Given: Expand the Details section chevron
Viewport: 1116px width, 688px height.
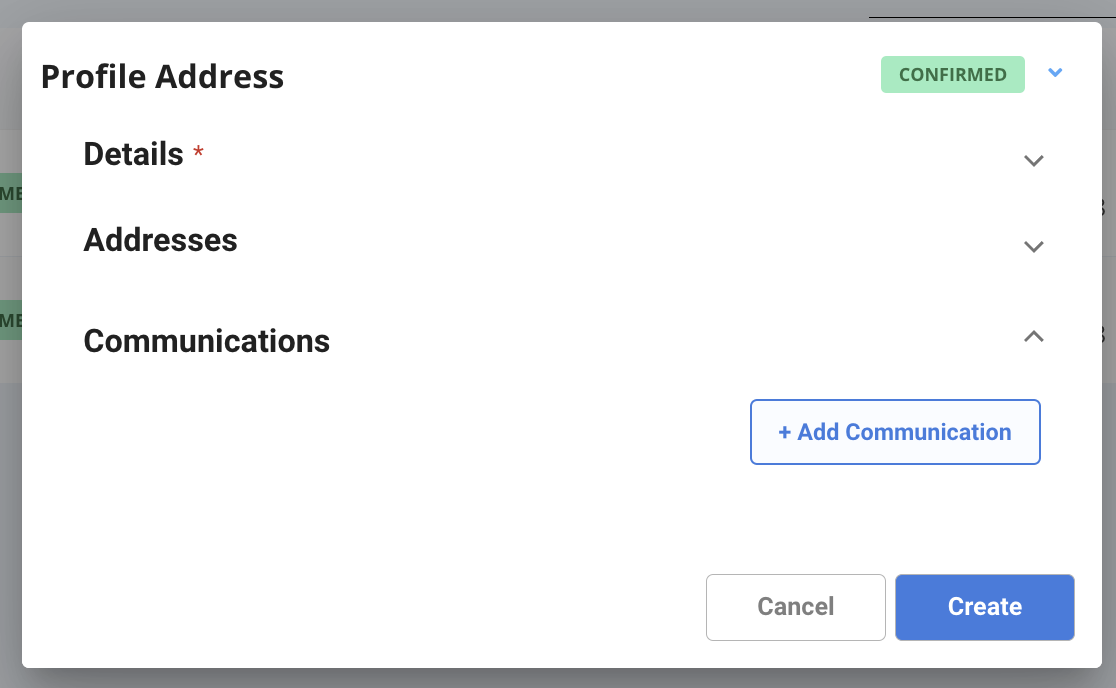Looking at the screenshot, I should [1033, 161].
